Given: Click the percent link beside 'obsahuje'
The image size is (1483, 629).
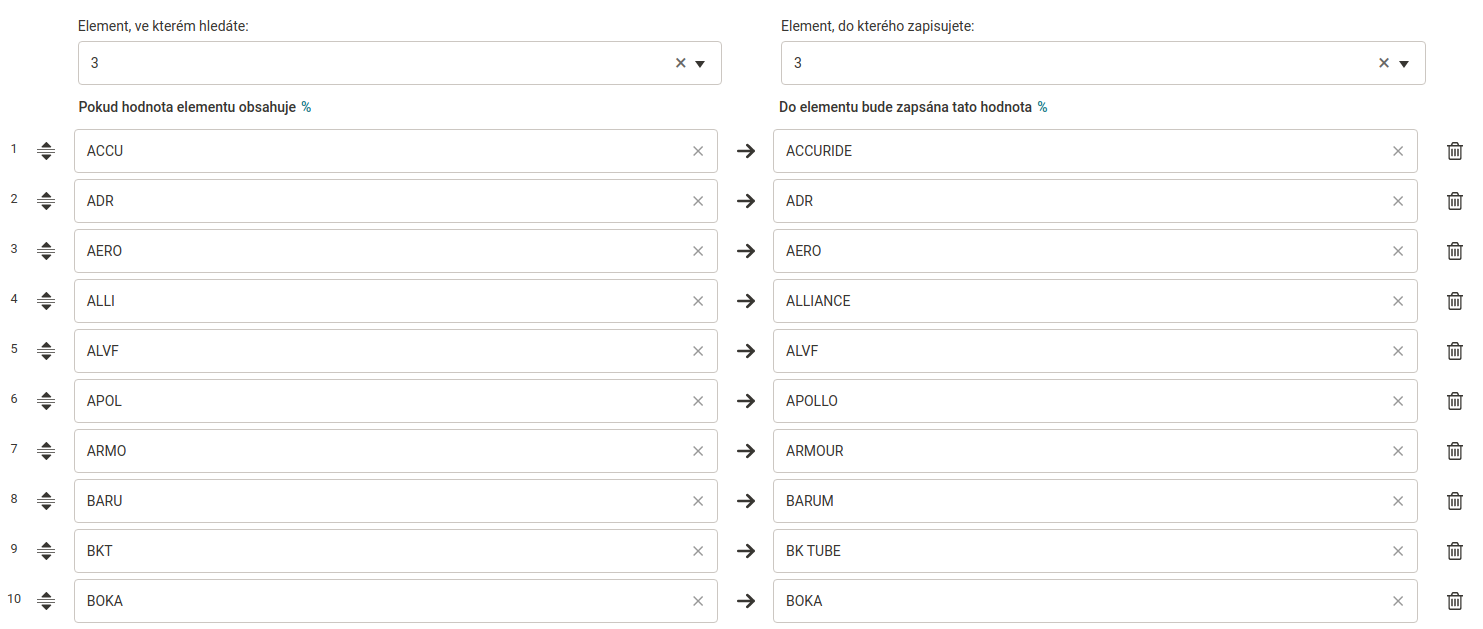Looking at the screenshot, I should click(306, 107).
